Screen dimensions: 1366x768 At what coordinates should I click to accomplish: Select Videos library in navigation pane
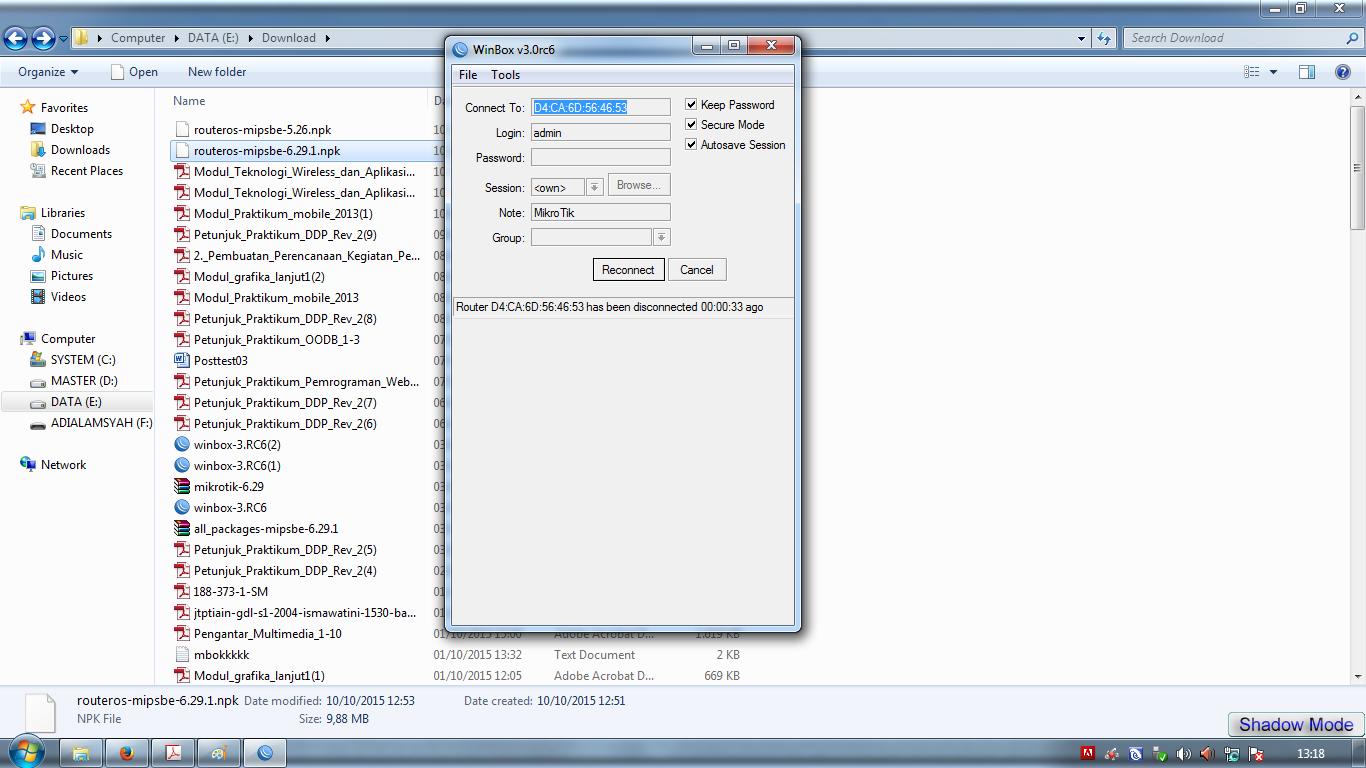point(68,297)
